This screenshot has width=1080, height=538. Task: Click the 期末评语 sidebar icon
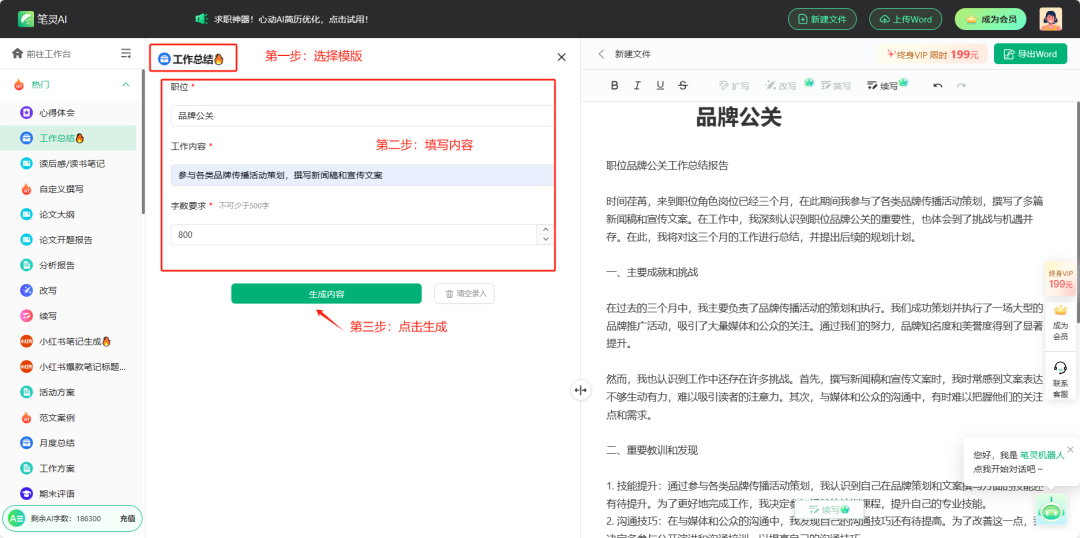point(26,493)
